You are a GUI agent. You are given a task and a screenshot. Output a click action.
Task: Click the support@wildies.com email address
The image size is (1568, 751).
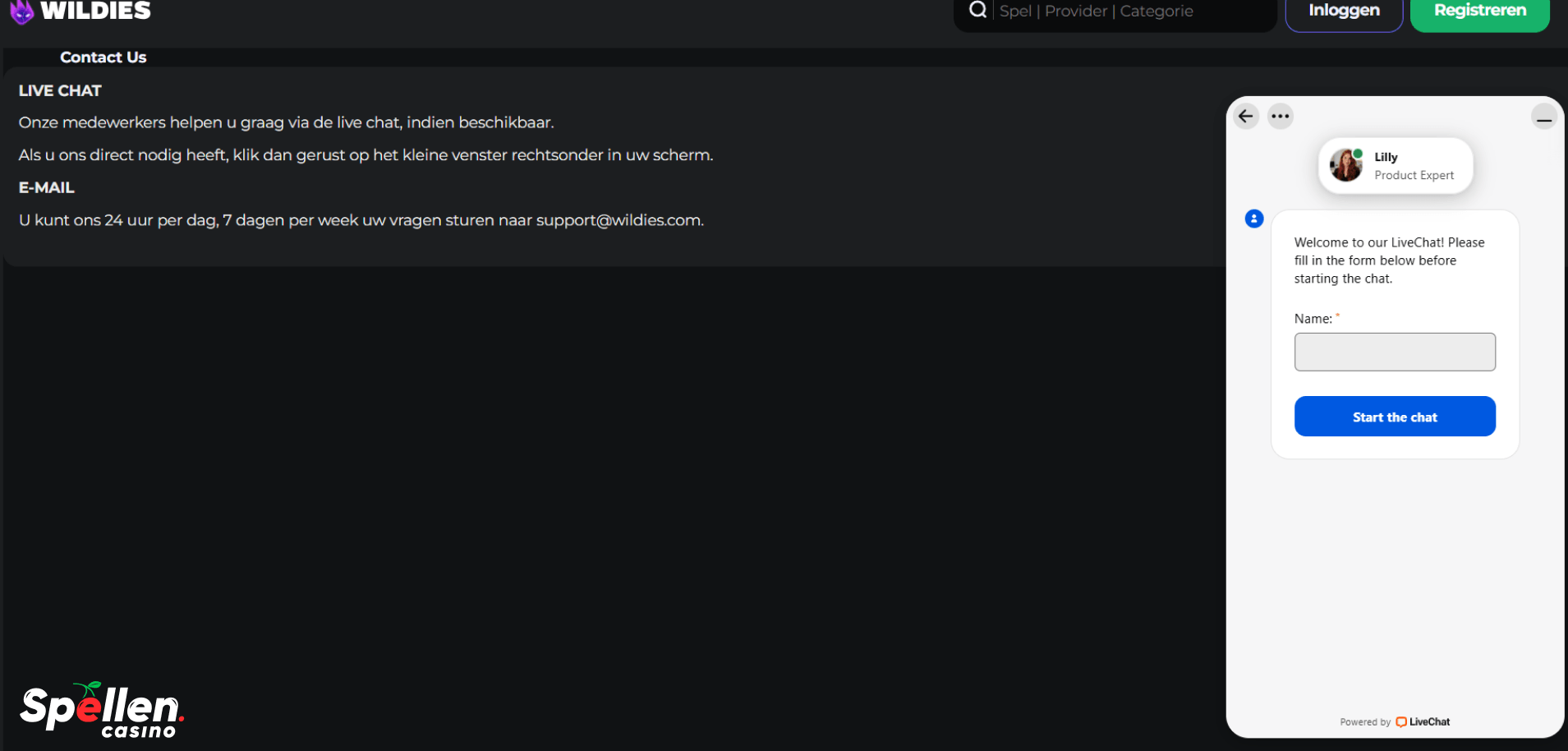(619, 220)
